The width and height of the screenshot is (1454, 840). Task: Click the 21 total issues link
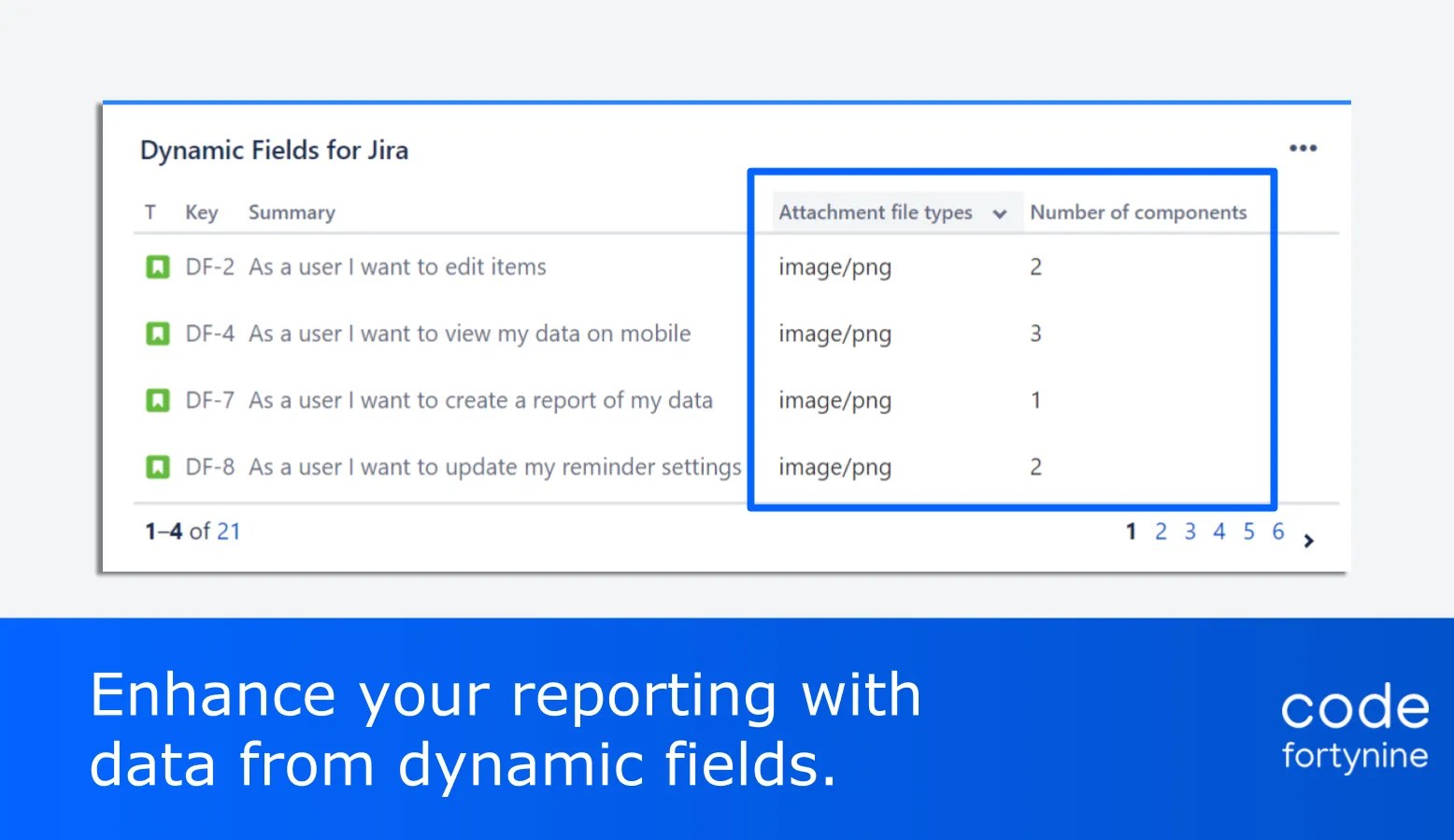pyautogui.click(x=230, y=531)
